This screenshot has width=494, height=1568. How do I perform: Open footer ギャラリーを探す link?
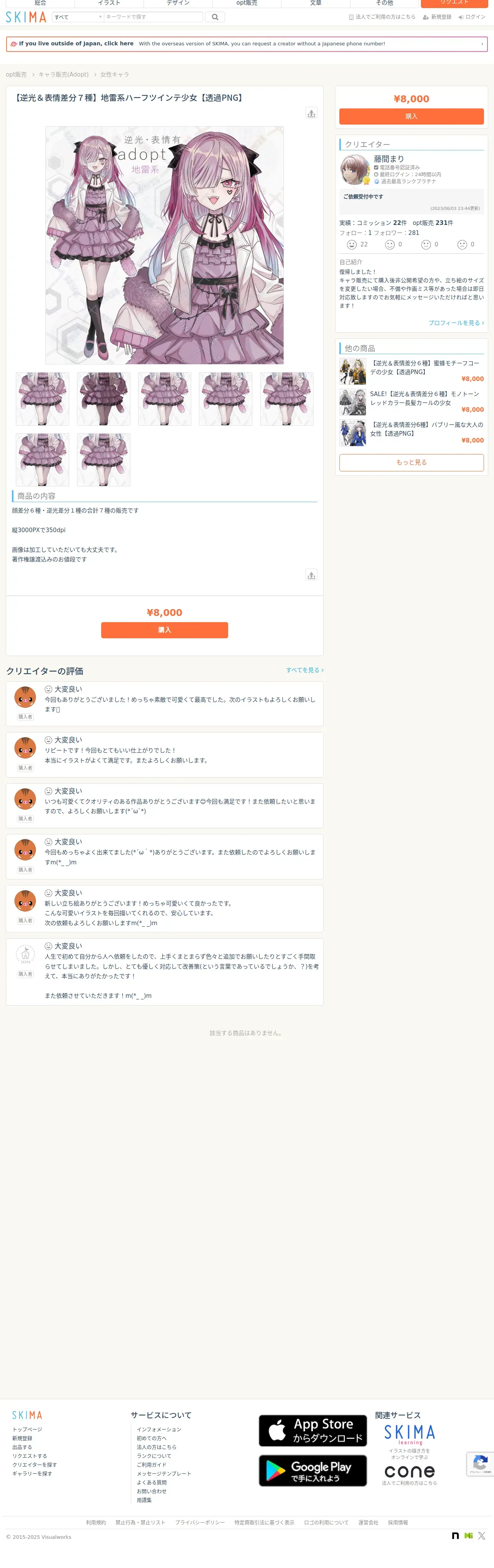pyautogui.click(x=32, y=1474)
